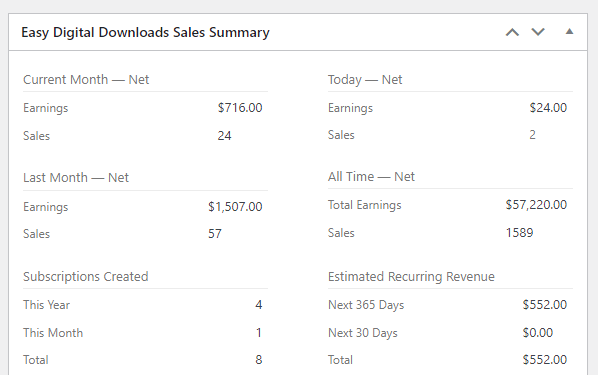Click Earnings label under Today
Screen dimensions: 598x375
point(350,108)
